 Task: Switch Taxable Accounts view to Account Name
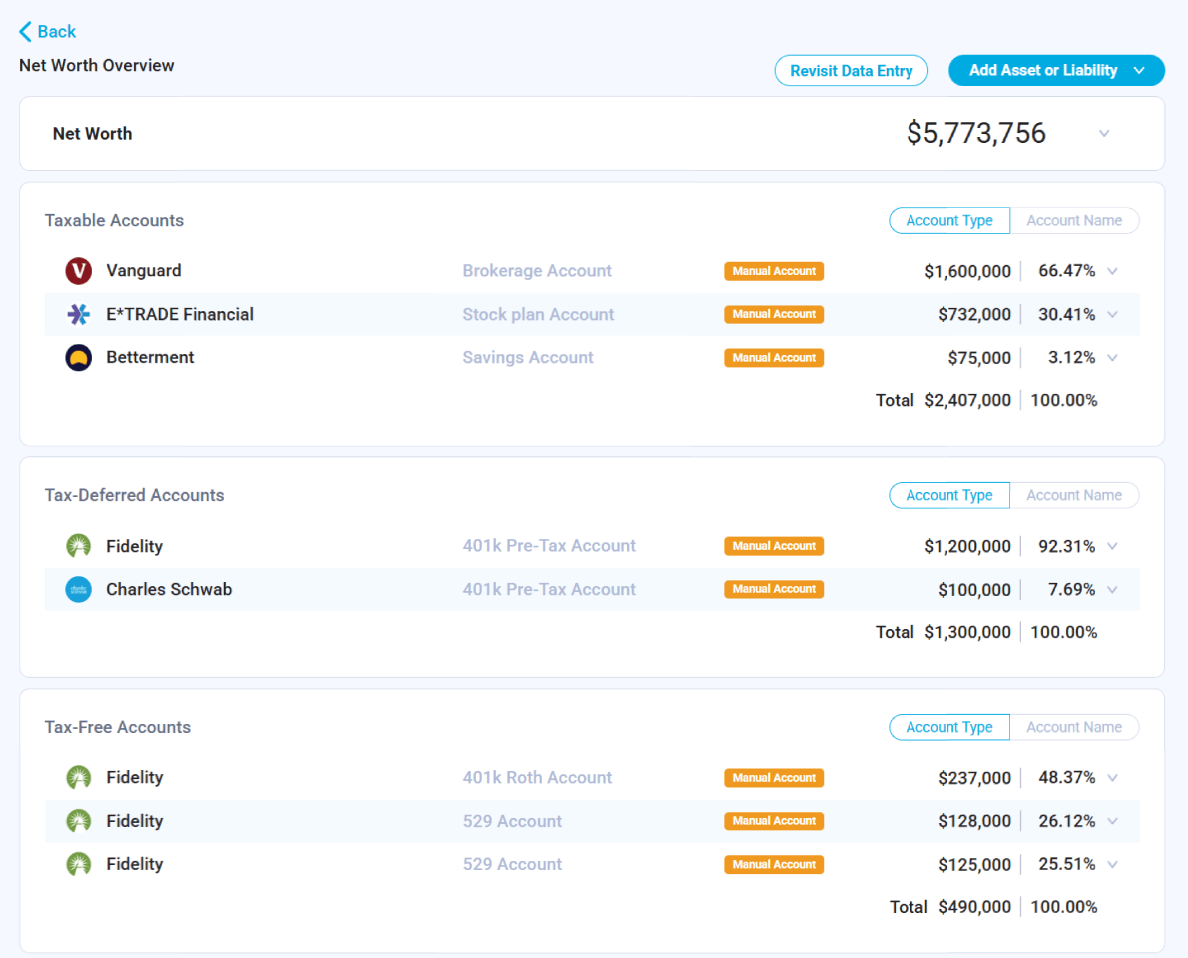(x=1074, y=221)
